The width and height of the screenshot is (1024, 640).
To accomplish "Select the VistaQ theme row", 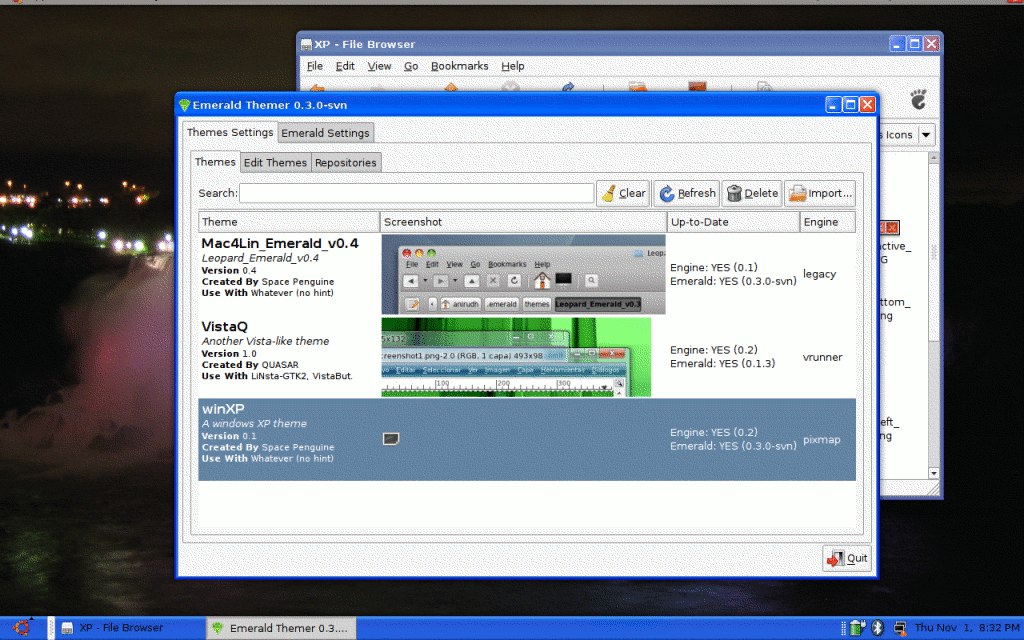I will point(526,357).
